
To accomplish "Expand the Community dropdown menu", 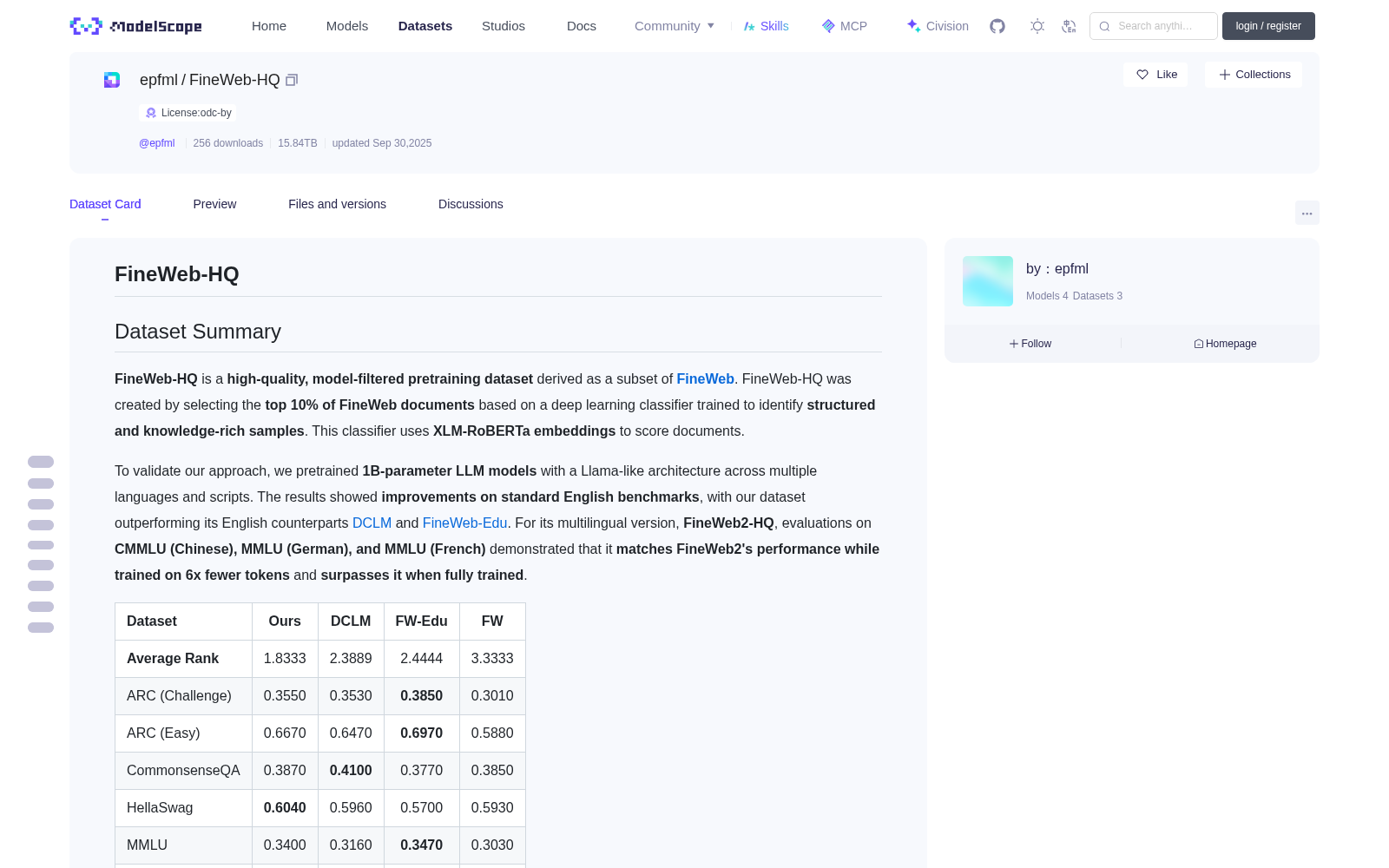I will click(675, 26).
